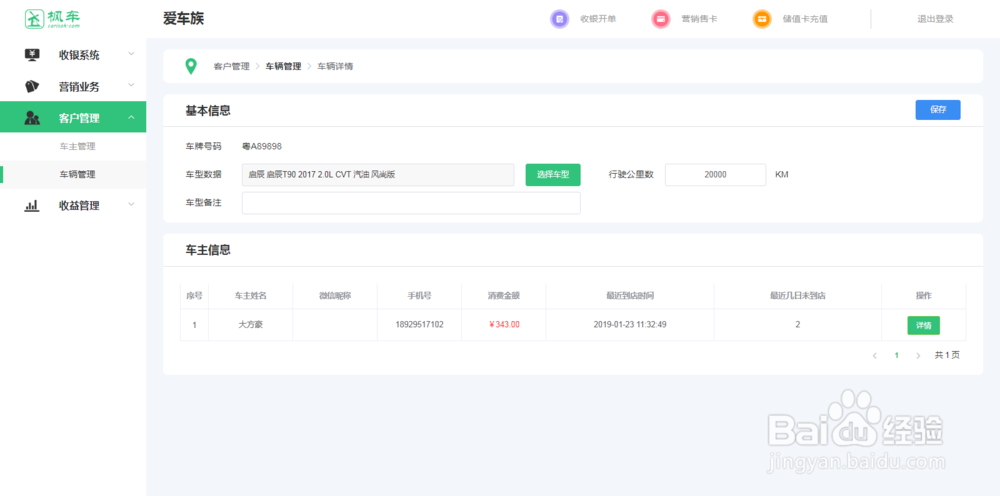Click the 收益管理 bar chart icon
This screenshot has height=496, width=1000.
32,205
